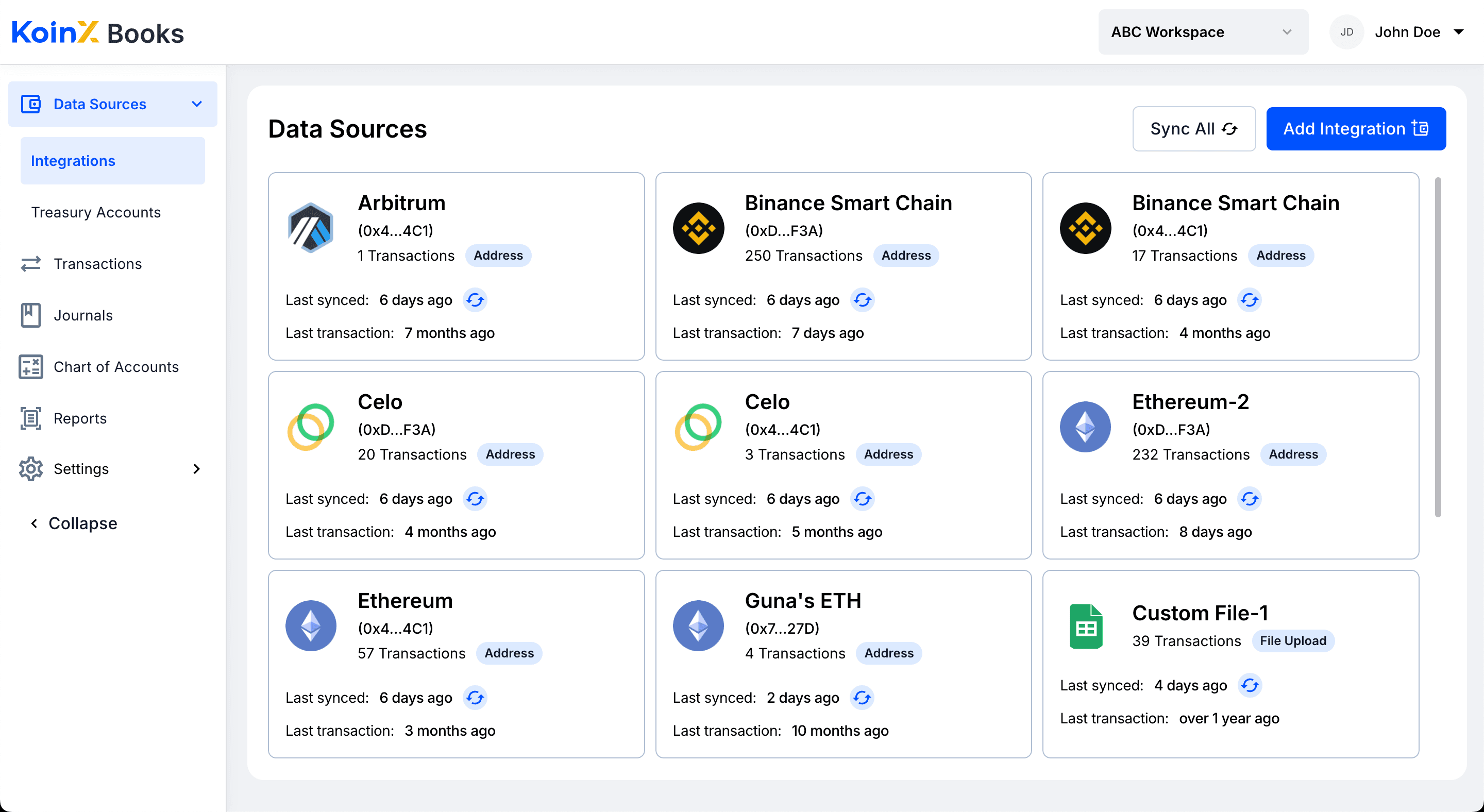Select the Transactions sidebar icon
Screen dimensions: 1484x812
(30, 264)
